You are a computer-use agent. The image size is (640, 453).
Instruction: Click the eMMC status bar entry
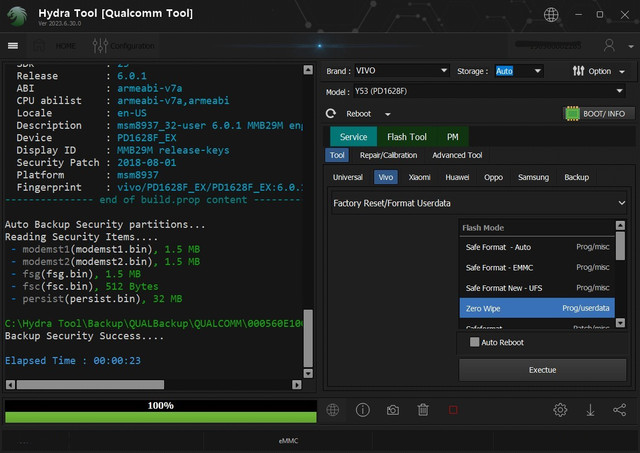[x=288, y=441]
